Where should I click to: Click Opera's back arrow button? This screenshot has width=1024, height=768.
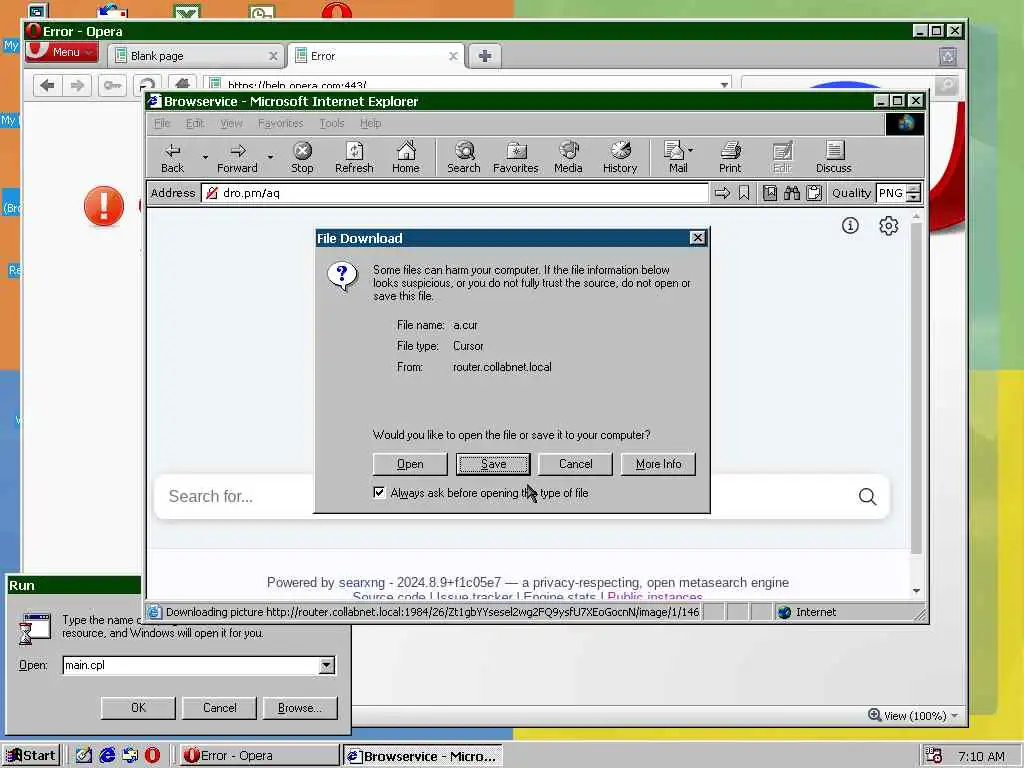pyautogui.click(x=47, y=85)
